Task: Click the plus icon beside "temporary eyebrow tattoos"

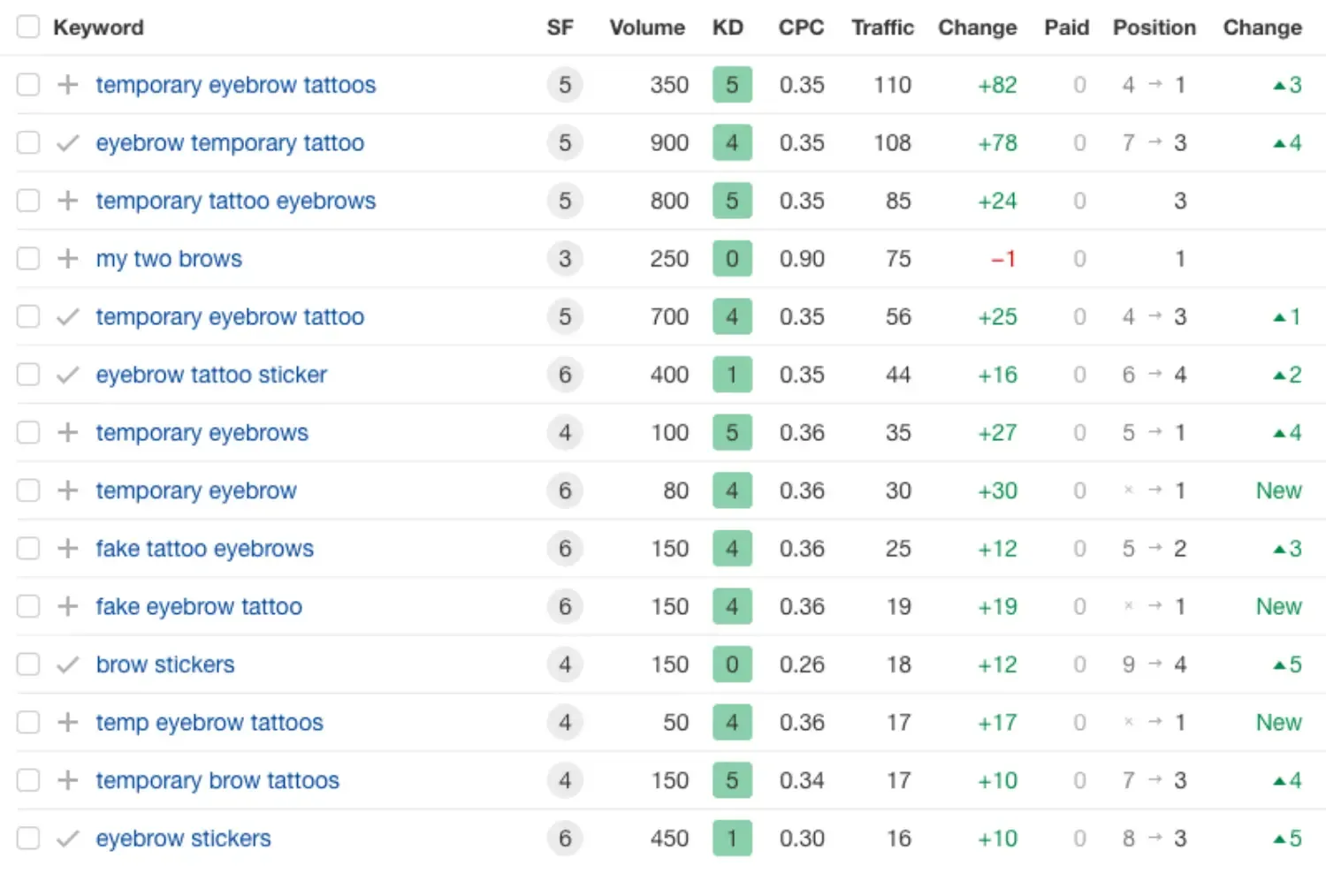Action: tap(67, 84)
